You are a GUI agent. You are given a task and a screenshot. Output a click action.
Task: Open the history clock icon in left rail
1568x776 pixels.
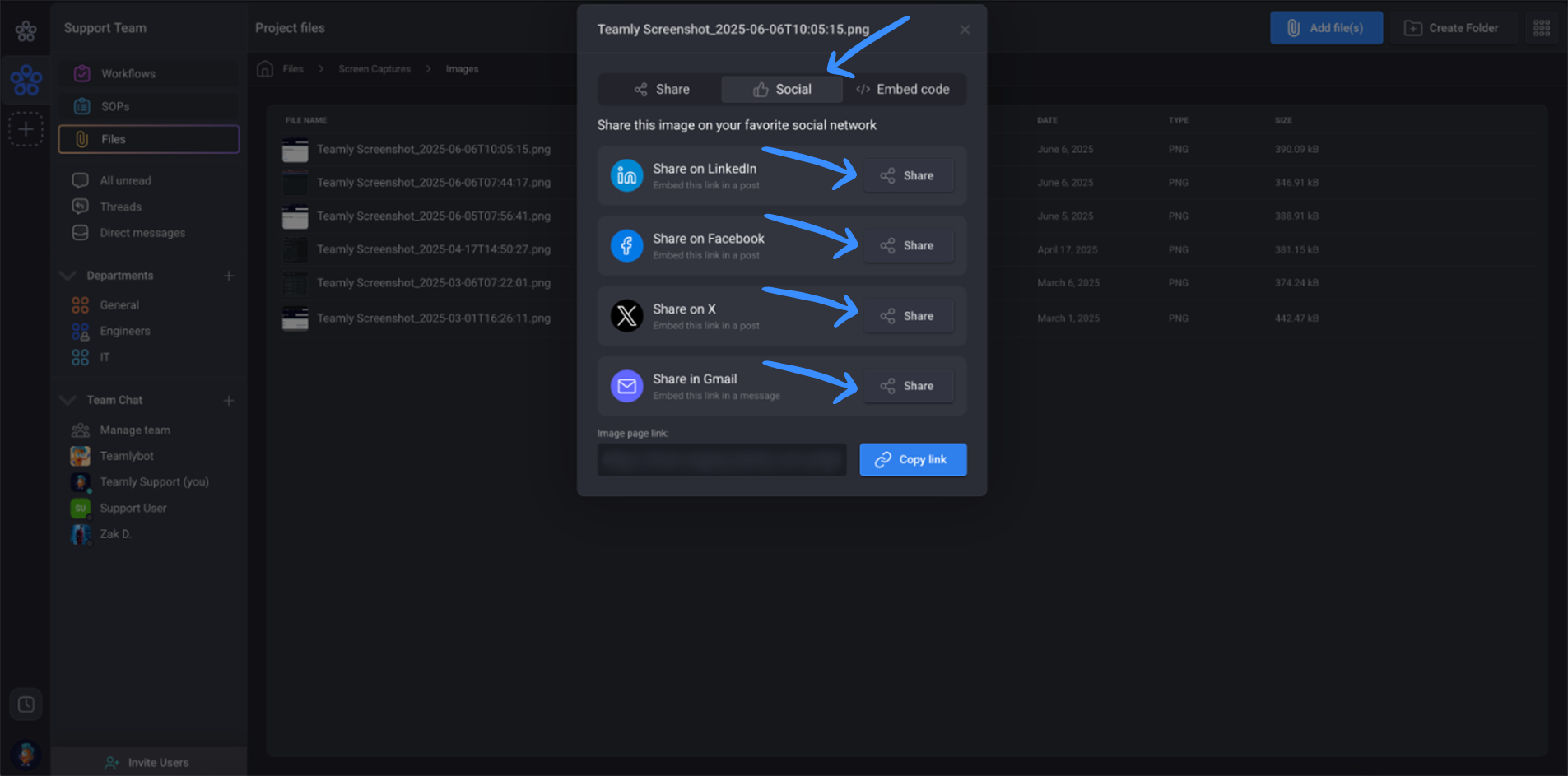click(x=26, y=704)
